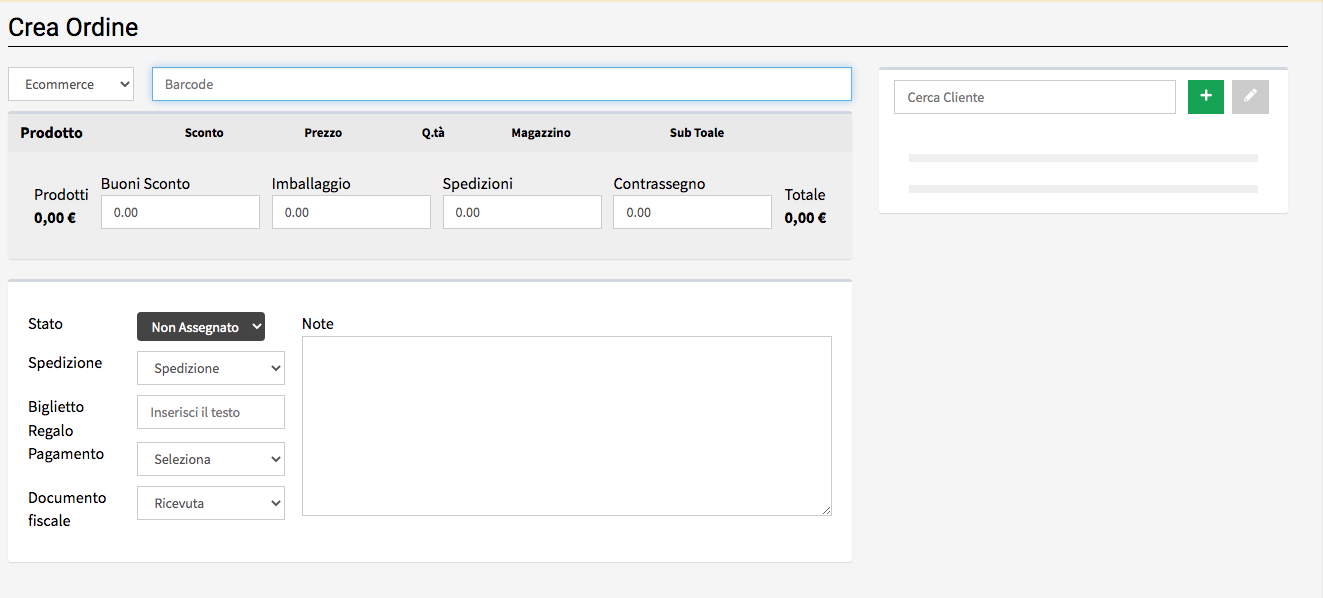Open the Ecommerce channel dropdown

coord(71,84)
